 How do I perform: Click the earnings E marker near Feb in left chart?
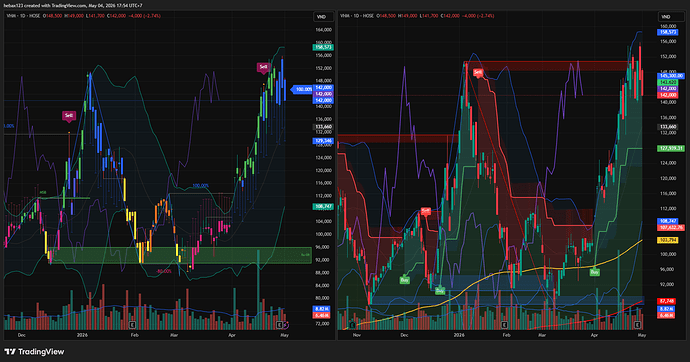tap(132, 325)
